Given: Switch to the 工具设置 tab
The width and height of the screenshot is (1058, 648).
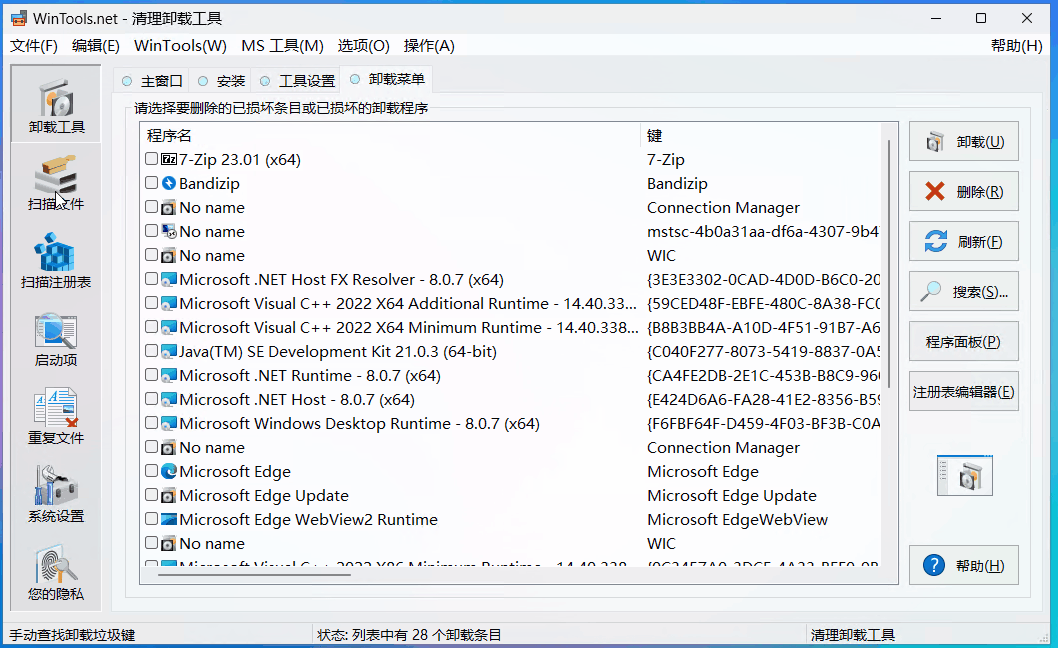Looking at the screenshot, I should (x=298, y=81).
